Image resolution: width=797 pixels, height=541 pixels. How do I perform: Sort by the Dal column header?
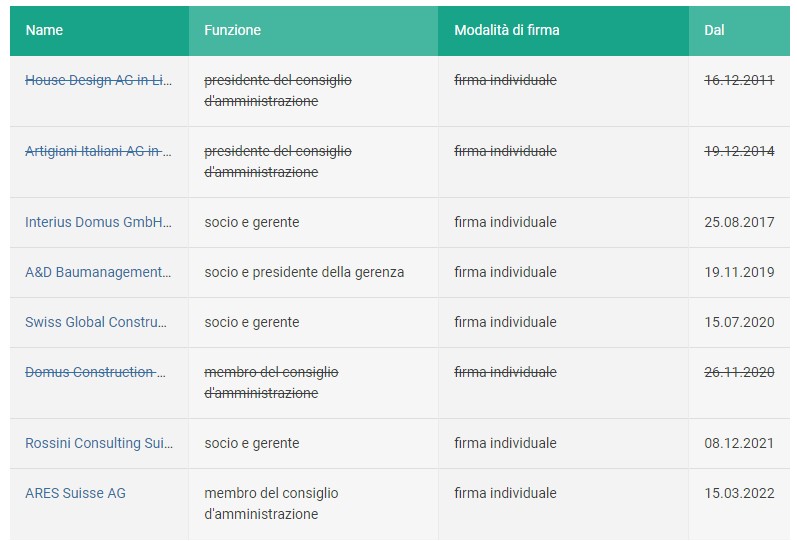tap(714, 31)
